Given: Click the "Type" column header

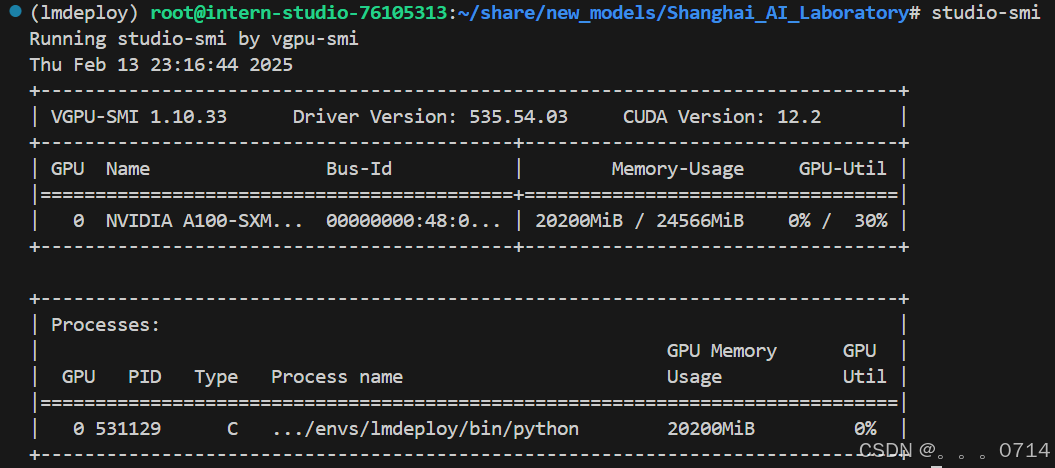Looking at the screenshot, I should pos(216,377).
